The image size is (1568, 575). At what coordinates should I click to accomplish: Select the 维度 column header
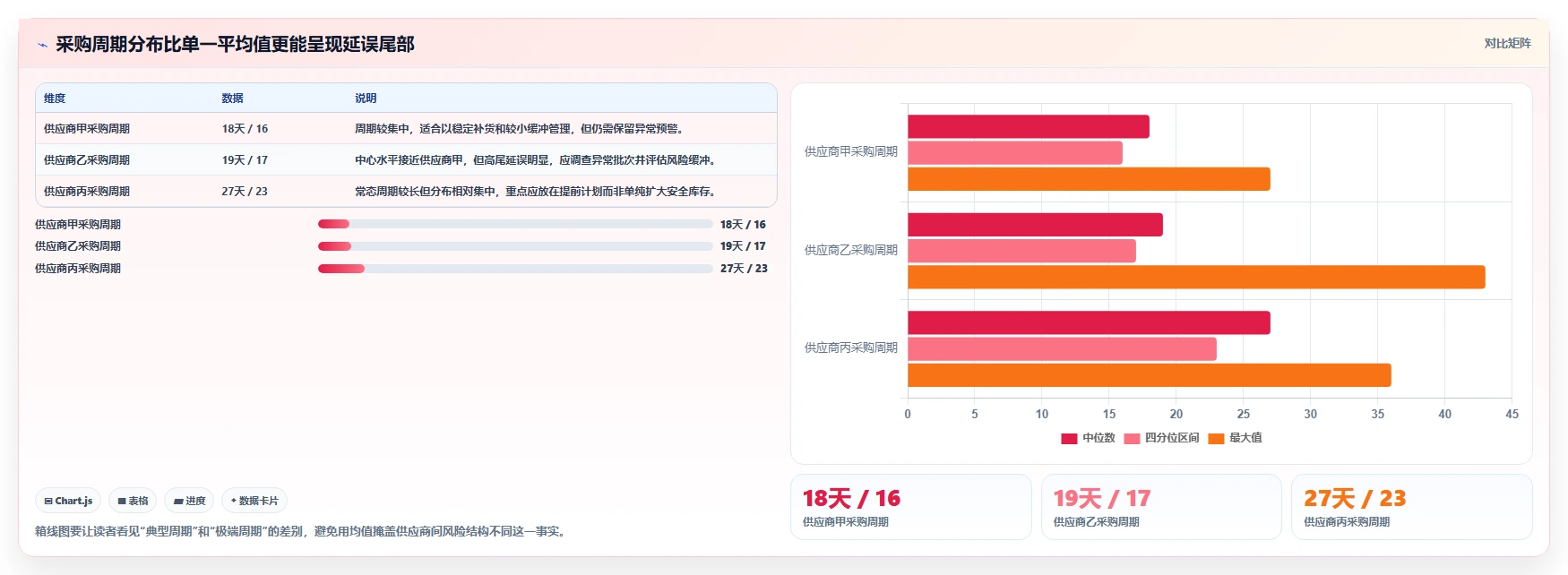pos(55,99)
